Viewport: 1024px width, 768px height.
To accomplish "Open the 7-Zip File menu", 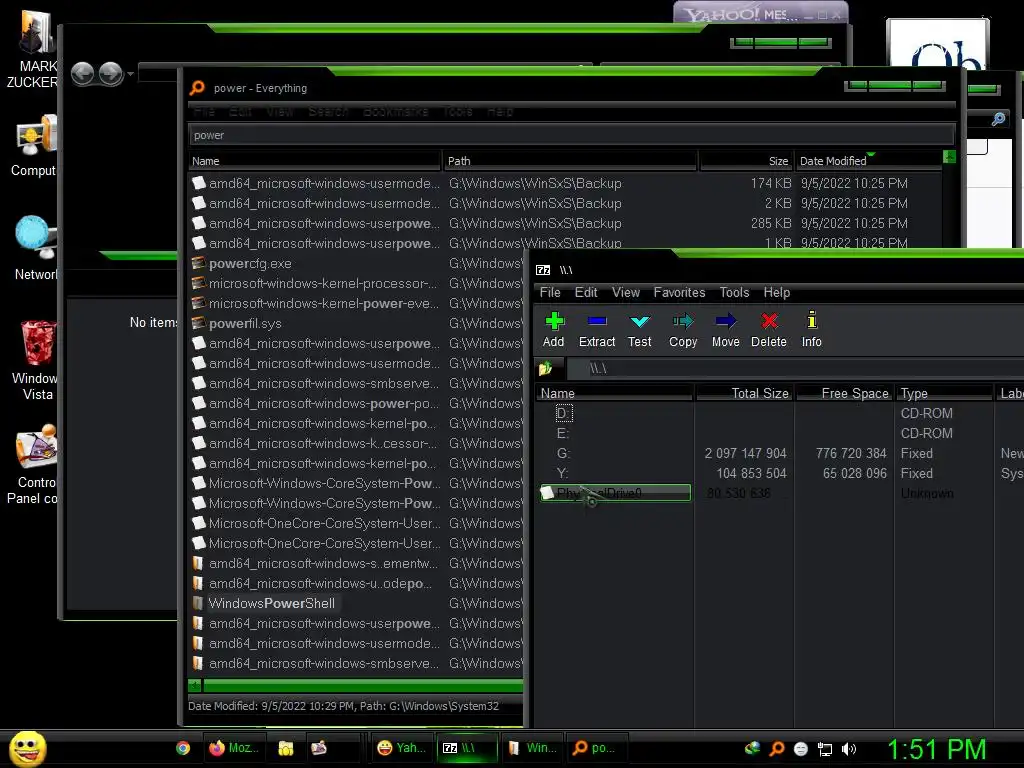I will tap(550, 293).
